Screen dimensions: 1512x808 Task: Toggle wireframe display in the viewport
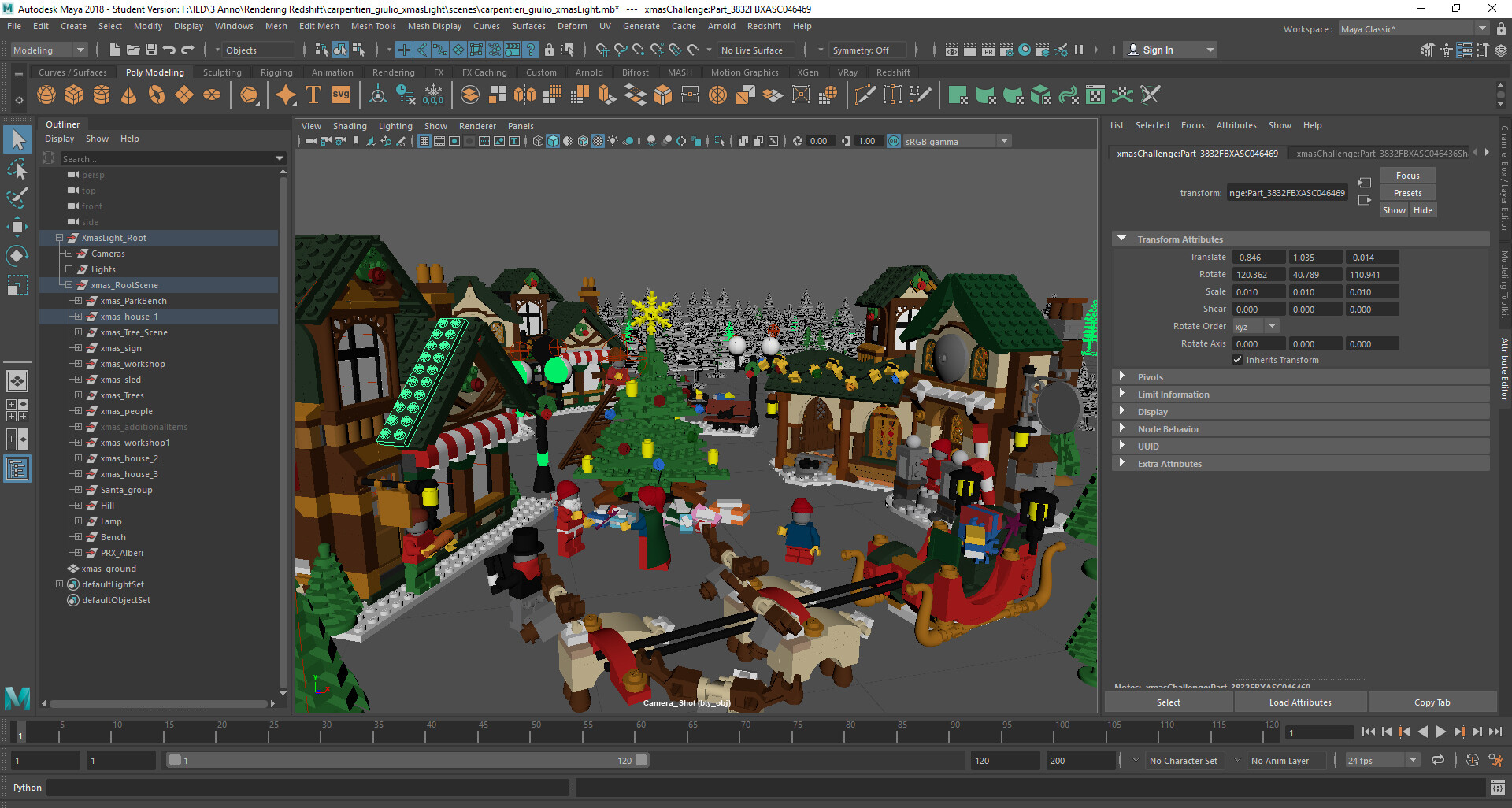click(538, 141)
